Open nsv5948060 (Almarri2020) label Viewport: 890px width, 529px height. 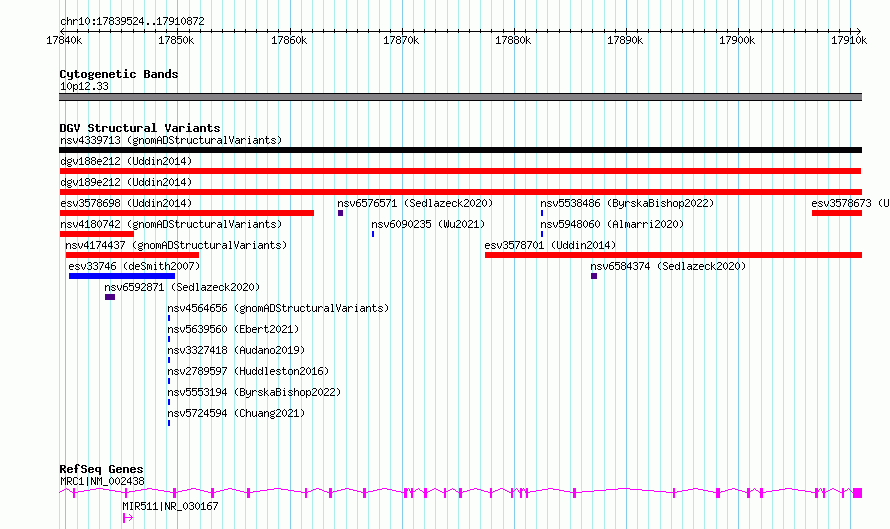tap(612, 224)
